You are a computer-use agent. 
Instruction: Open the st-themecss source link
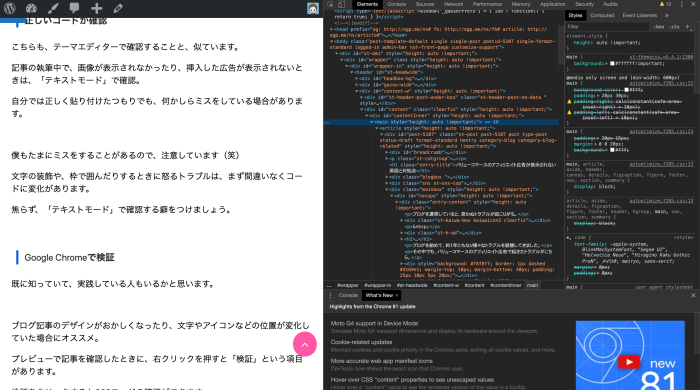(661, 57)
